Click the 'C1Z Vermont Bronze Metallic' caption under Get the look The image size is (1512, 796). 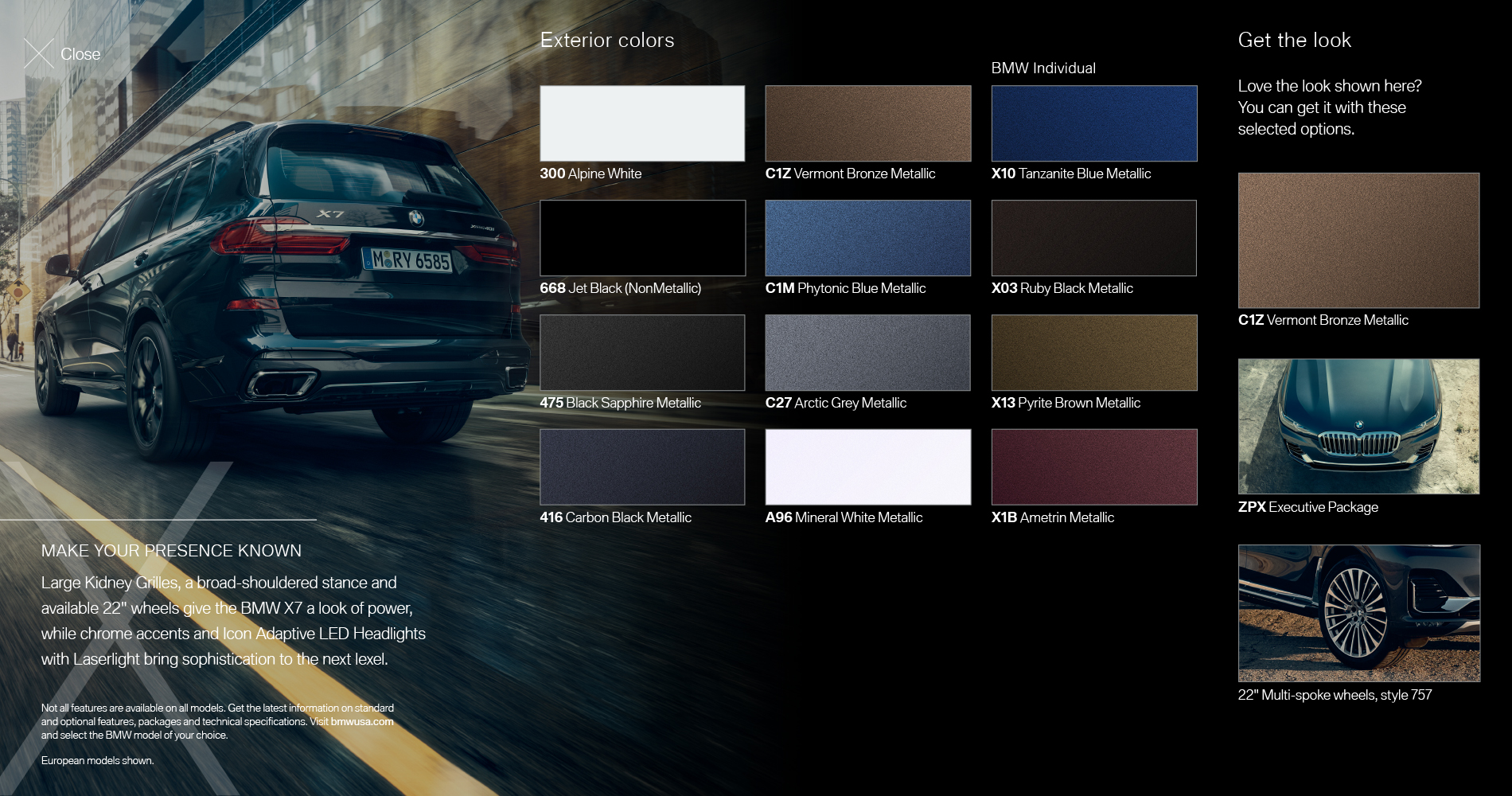point(1323,320)
